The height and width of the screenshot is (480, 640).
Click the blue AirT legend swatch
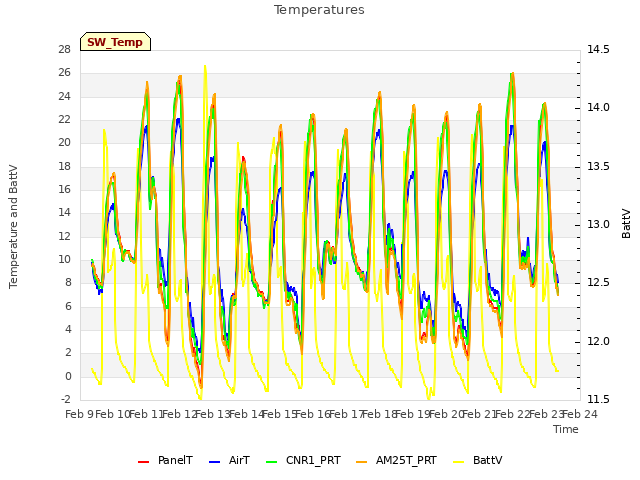(215, 462)
